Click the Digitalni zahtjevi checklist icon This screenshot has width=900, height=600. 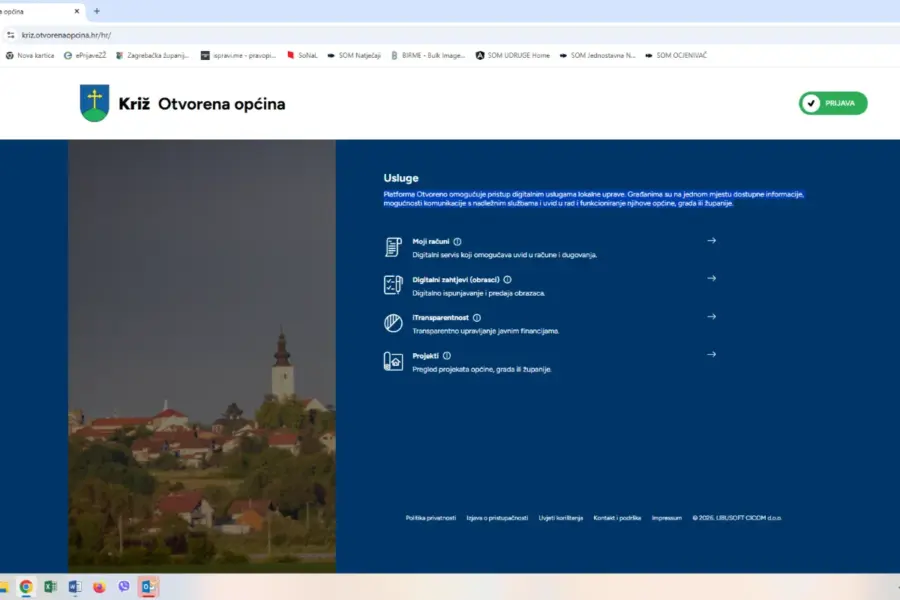pyautogui.click(x=393, y=285)
